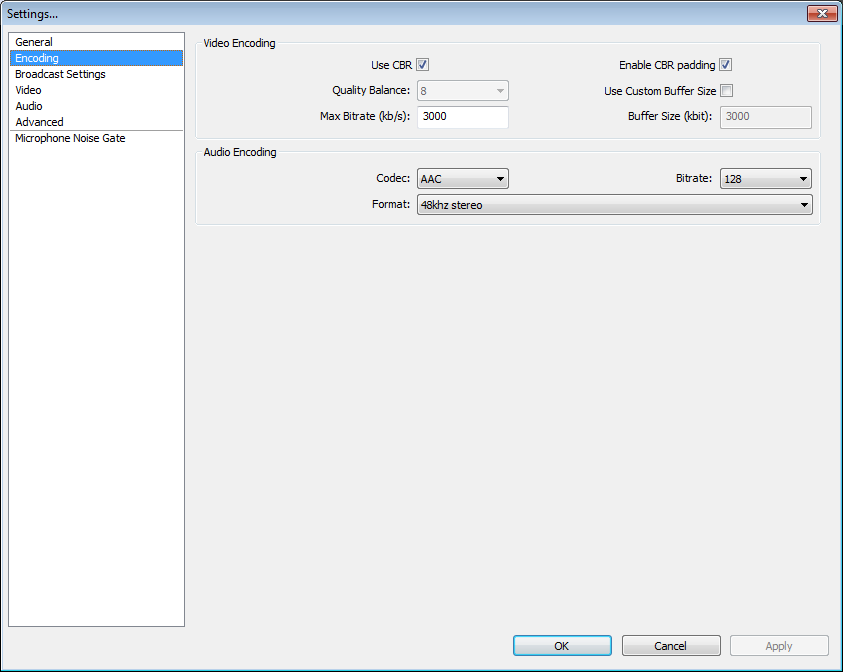Enable Use Custom Buffer Size
The width and height of the screenshot is (843, 672).
coord(727,90)
